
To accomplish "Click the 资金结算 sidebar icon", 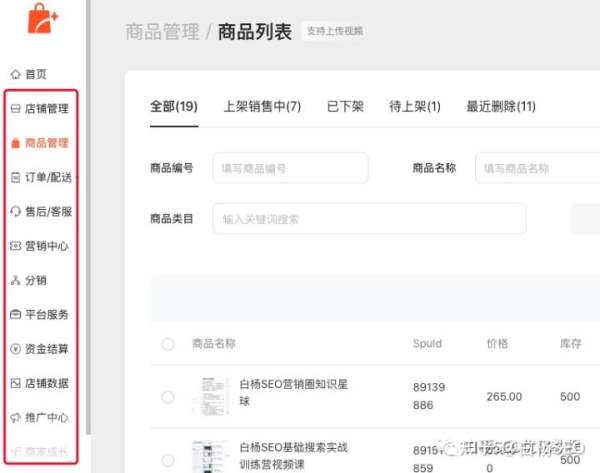I will click(x=15, y=349).
